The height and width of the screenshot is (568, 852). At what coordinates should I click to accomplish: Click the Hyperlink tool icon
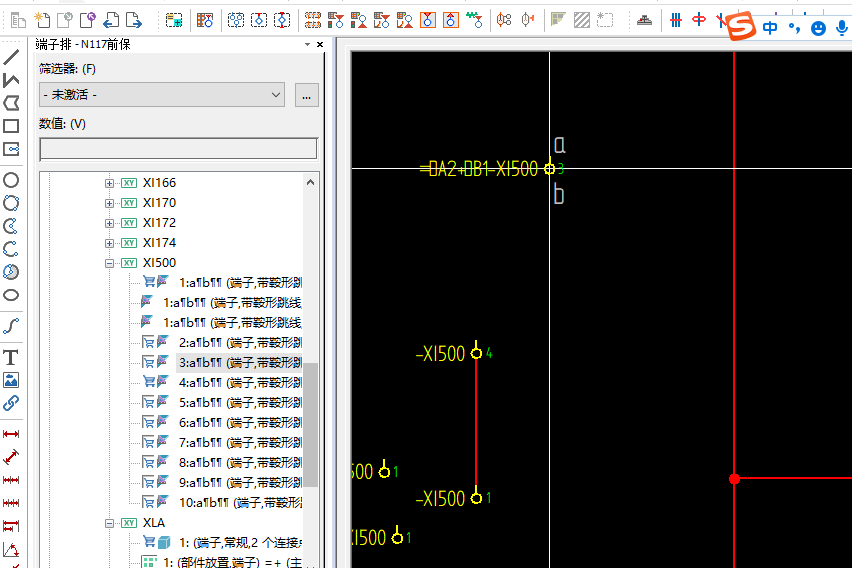pos(11,403)
